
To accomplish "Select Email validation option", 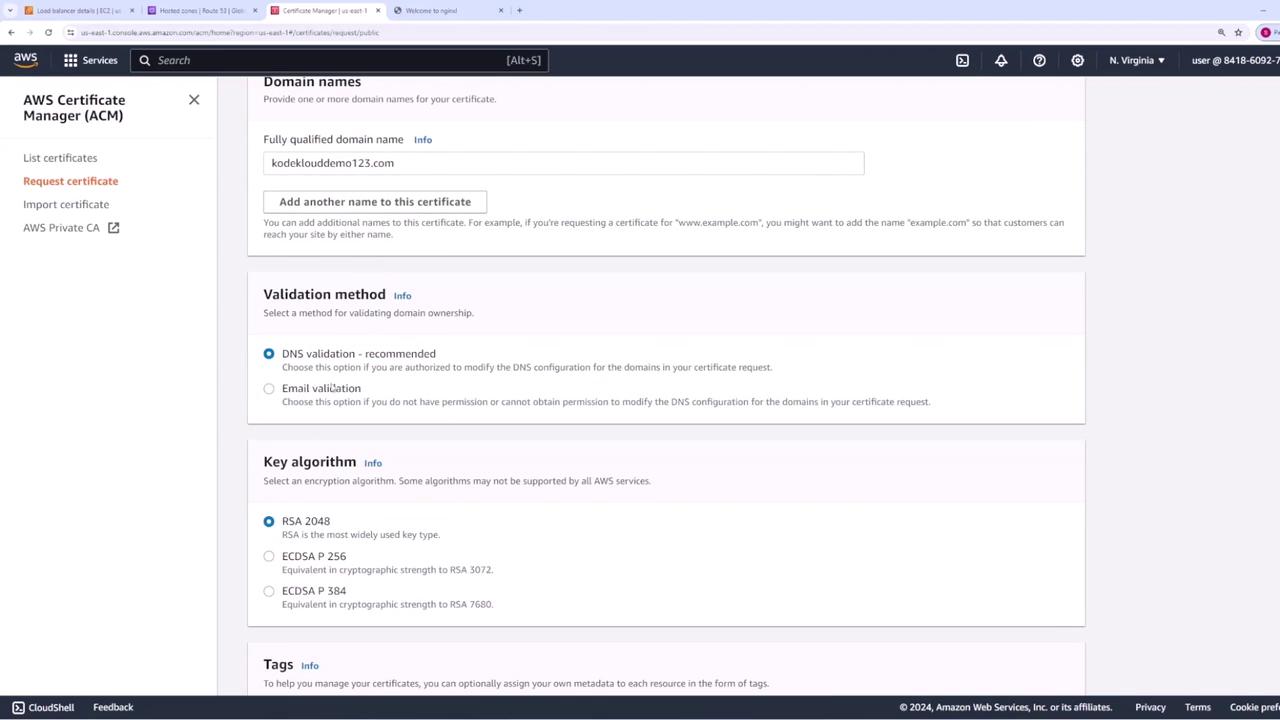I will tap(269, 389).
